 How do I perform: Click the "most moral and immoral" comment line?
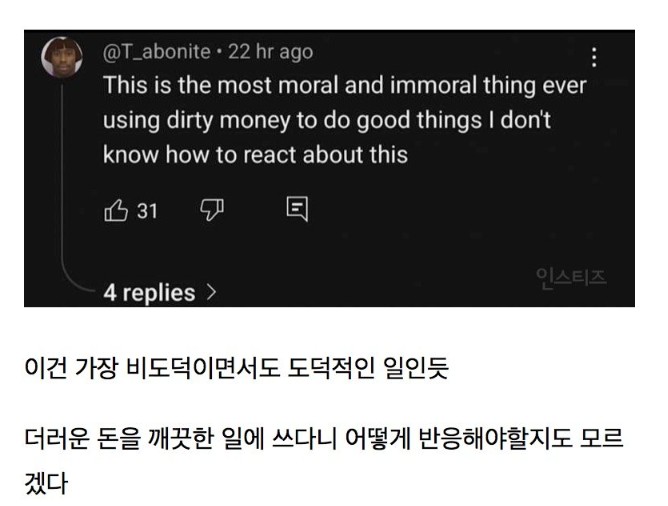tap(344, 85)
